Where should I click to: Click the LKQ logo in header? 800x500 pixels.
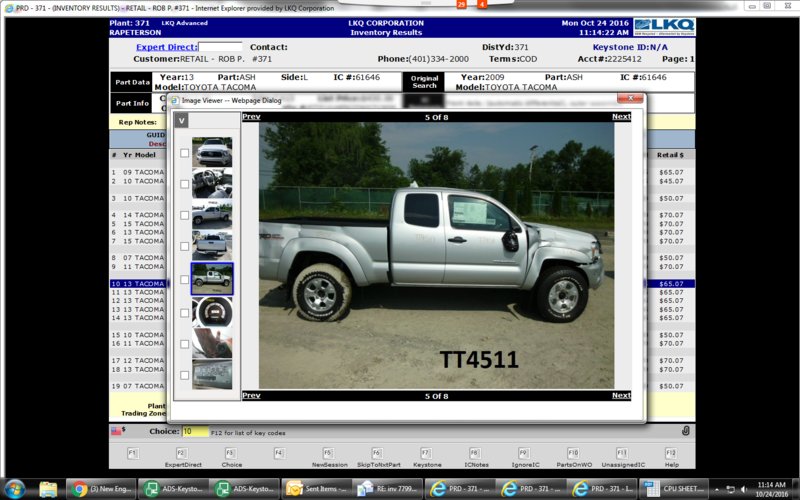click(x=664, y=27)
